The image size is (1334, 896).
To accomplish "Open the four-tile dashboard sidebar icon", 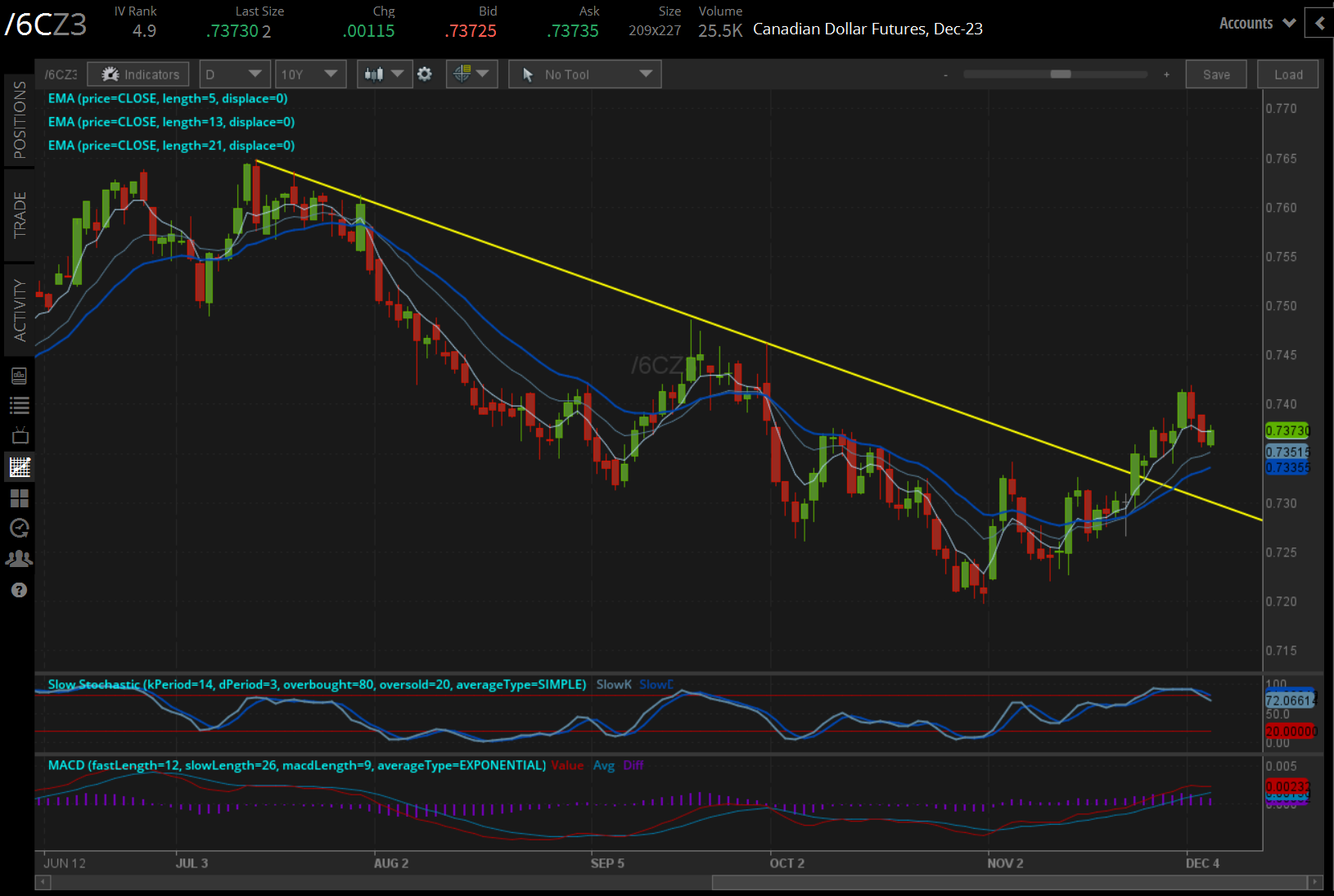I will tap(20, 498).
